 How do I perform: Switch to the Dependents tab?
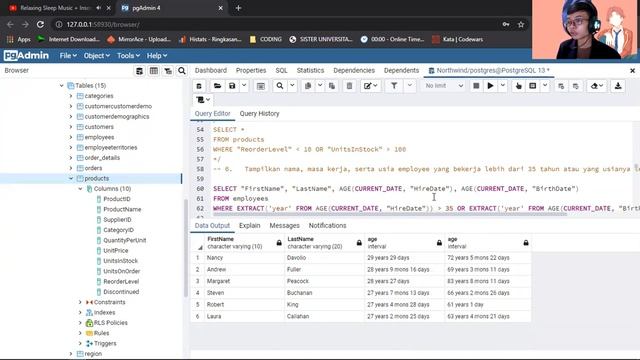pos(401,71)
